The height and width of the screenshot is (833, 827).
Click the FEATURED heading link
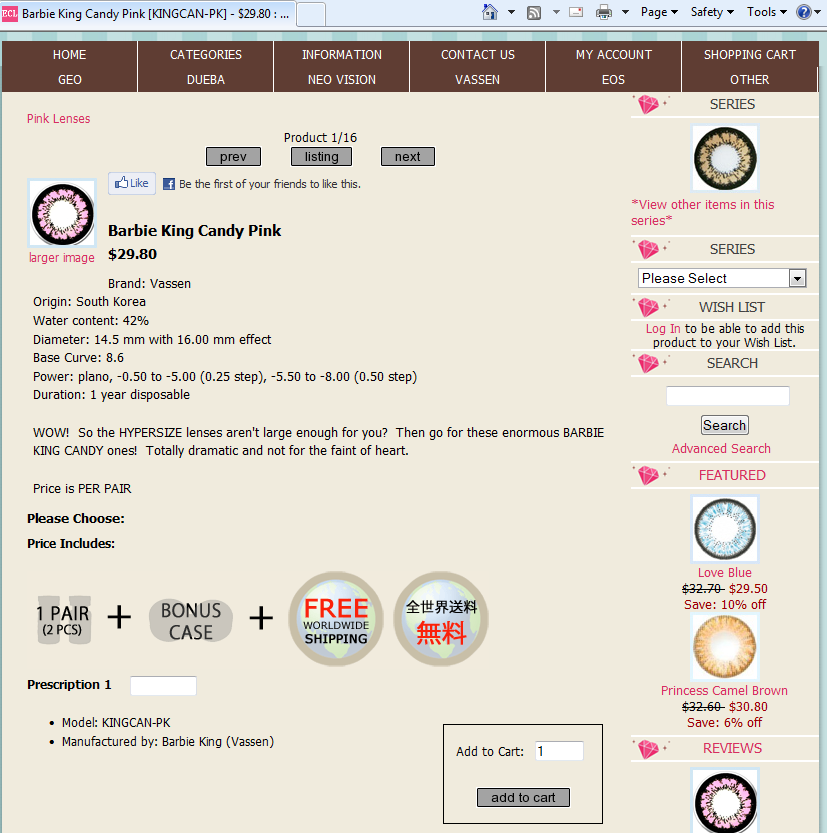click(732, 475)
